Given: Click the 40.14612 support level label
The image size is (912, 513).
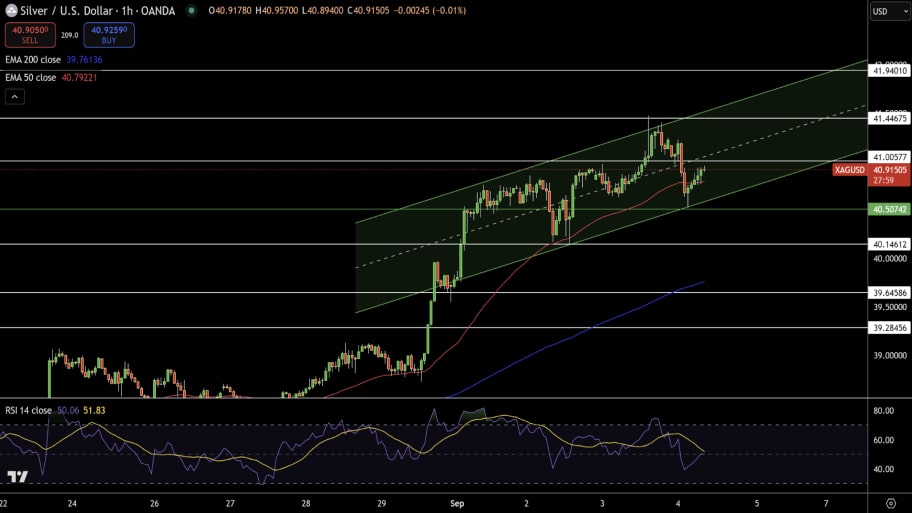Looking at the screenshot, I should (889, 244).
